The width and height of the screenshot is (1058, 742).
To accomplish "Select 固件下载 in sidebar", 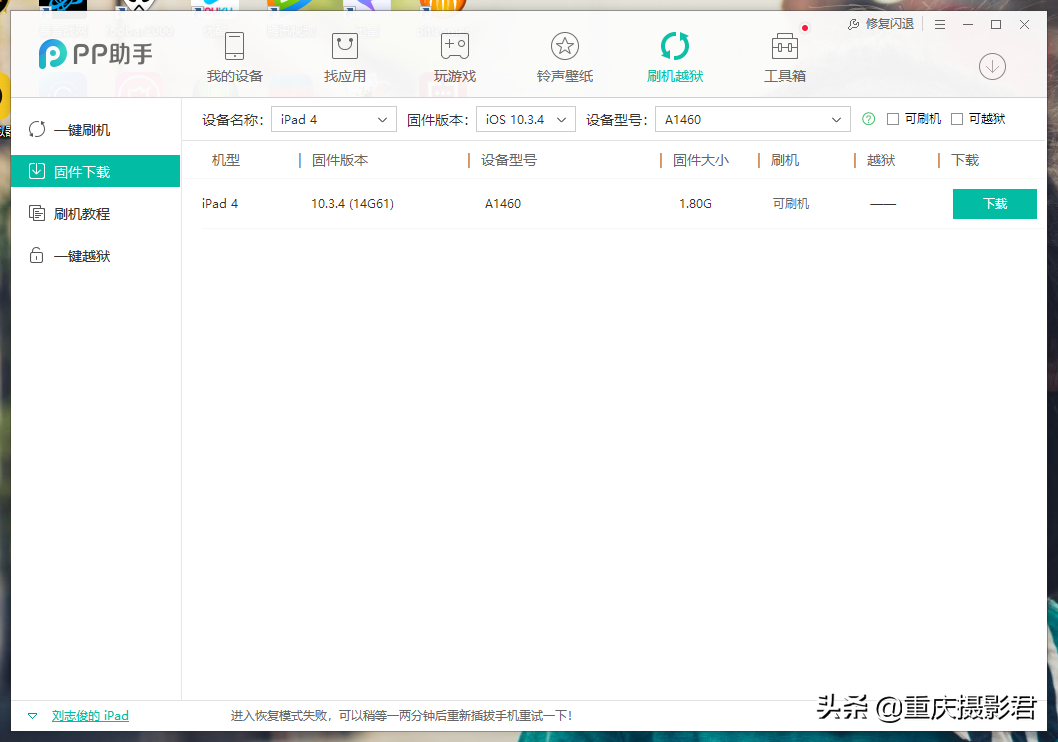I will coord(95,171).
